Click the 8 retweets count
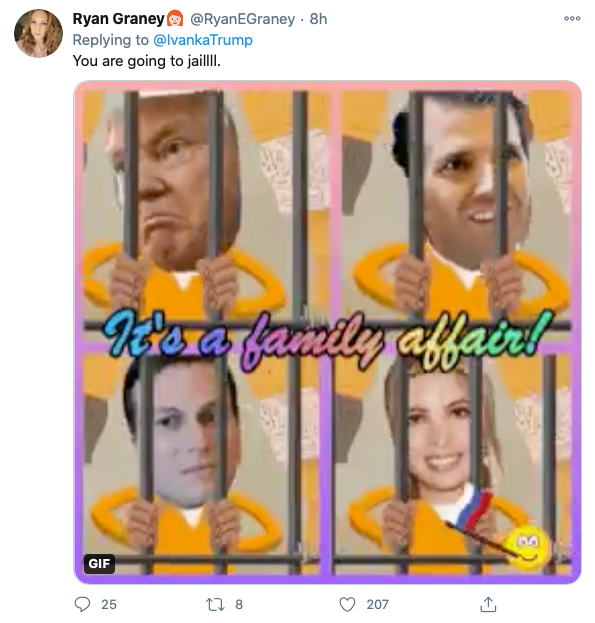Screen dimensions: 595x623 click(239, 604)
